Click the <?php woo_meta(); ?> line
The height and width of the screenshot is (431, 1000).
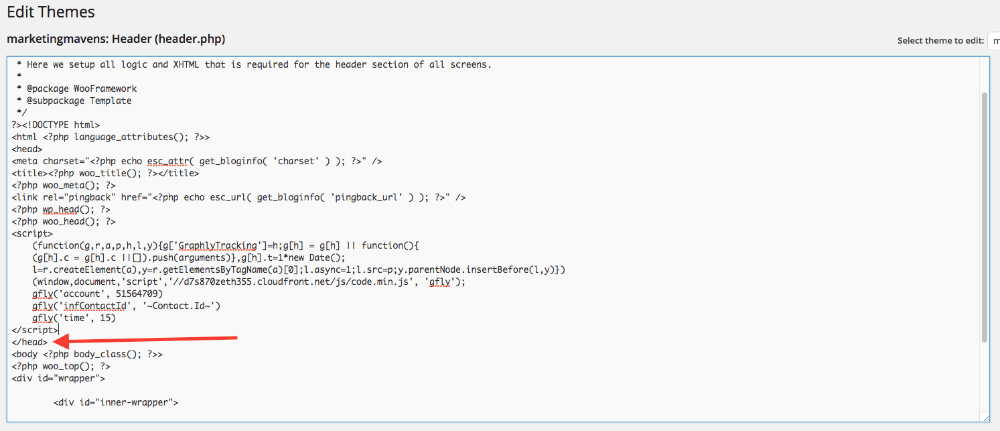[x=63, y=185]
